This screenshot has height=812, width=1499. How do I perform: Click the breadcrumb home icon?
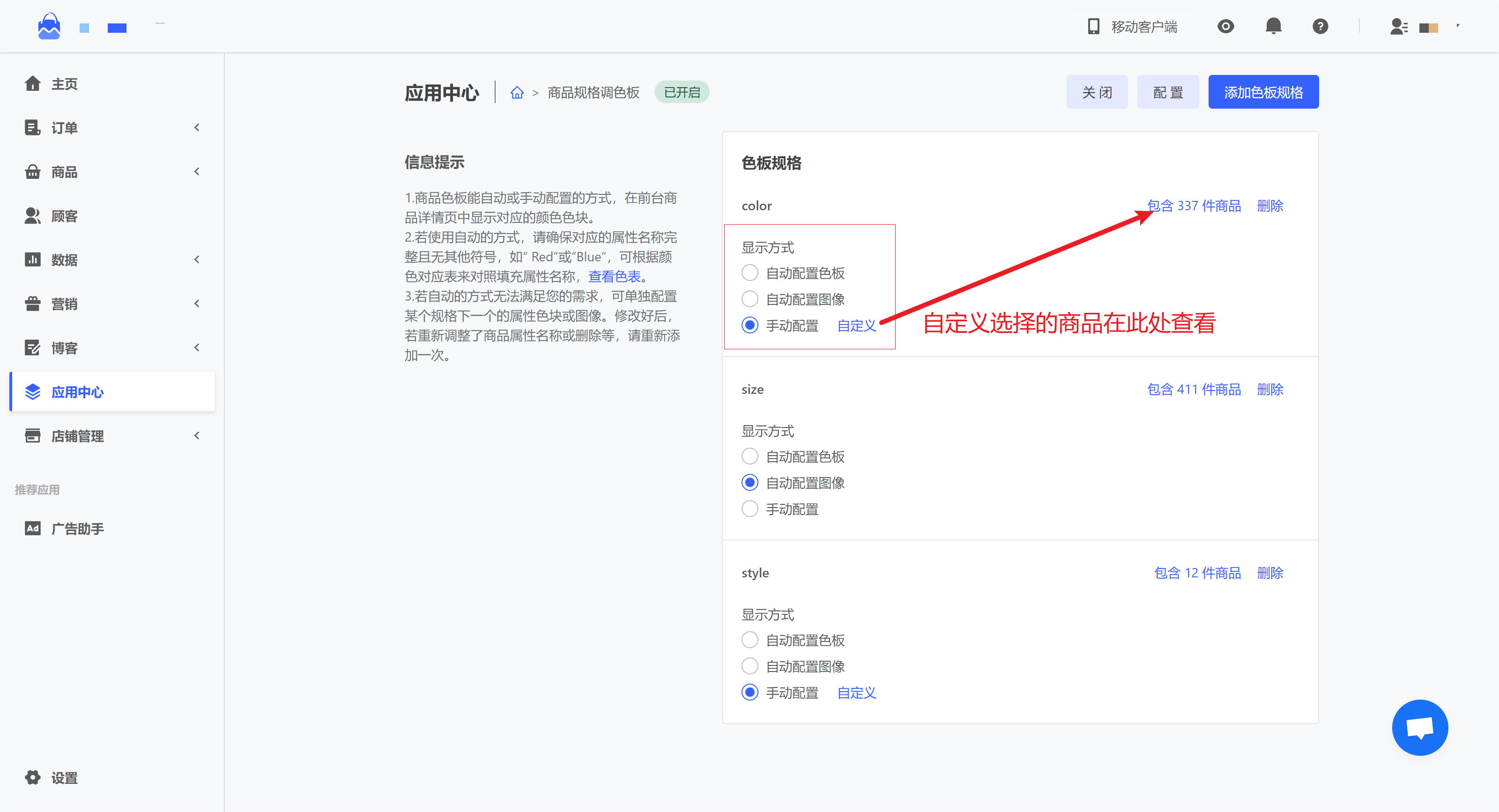(x=517, y=92)
